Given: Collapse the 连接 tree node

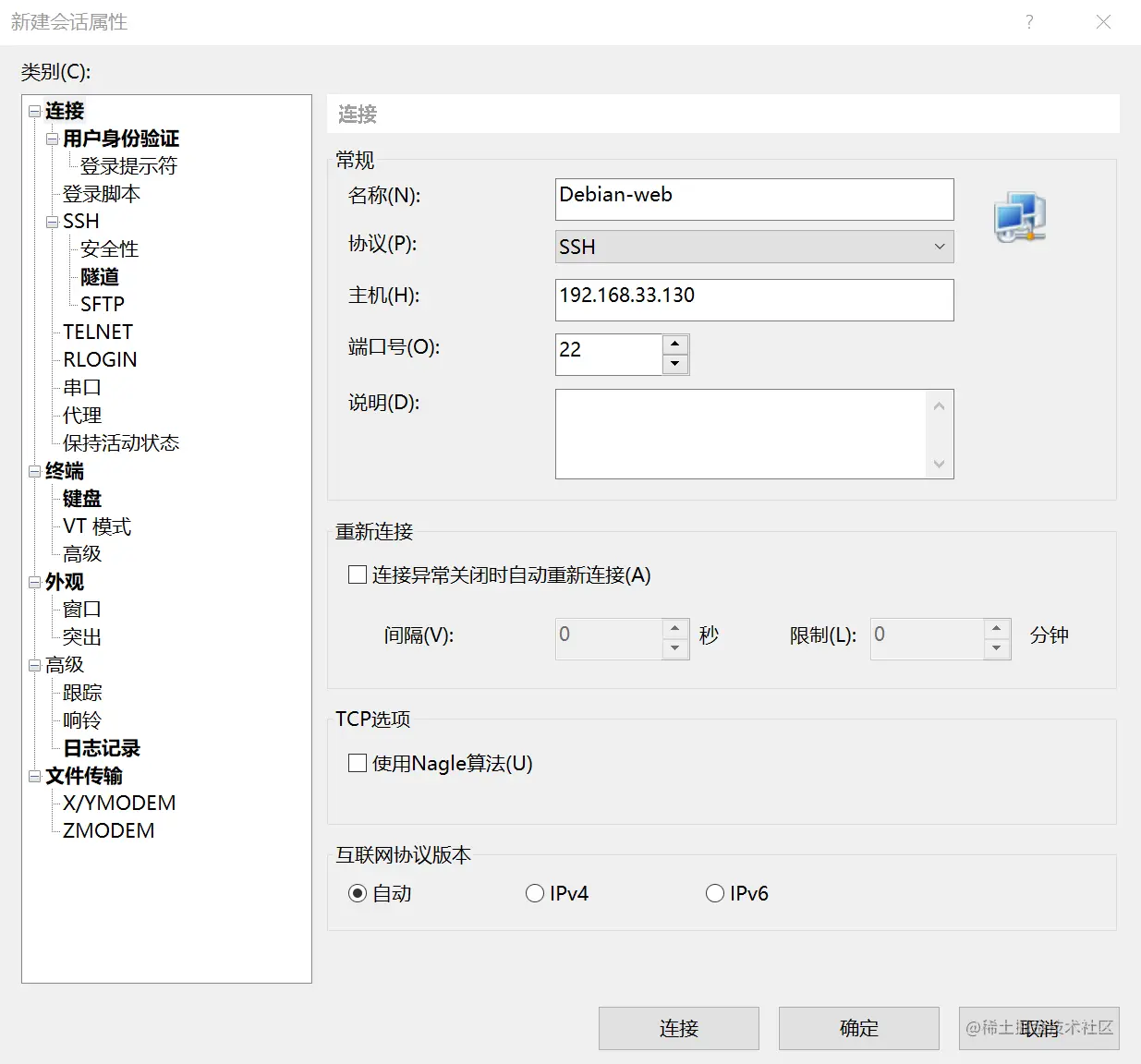Looking at the screenshot, I should point(34,111).
